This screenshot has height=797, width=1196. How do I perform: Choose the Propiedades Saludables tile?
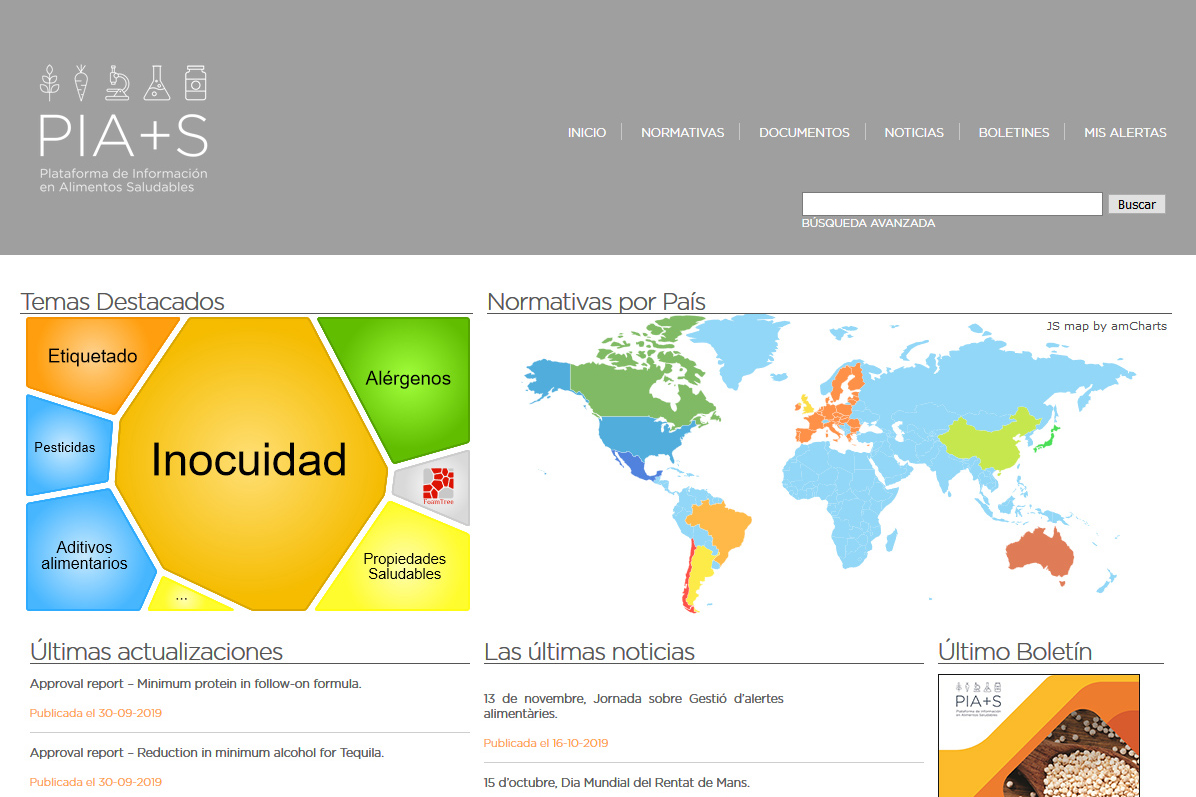click(404, 566)
